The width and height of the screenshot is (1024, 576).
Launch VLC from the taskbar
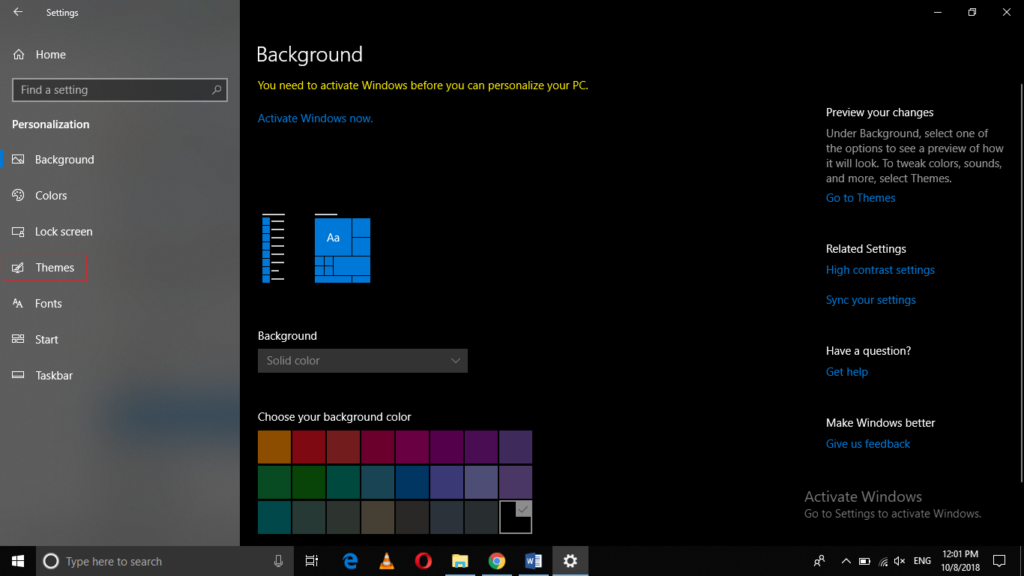pos(386,561)
